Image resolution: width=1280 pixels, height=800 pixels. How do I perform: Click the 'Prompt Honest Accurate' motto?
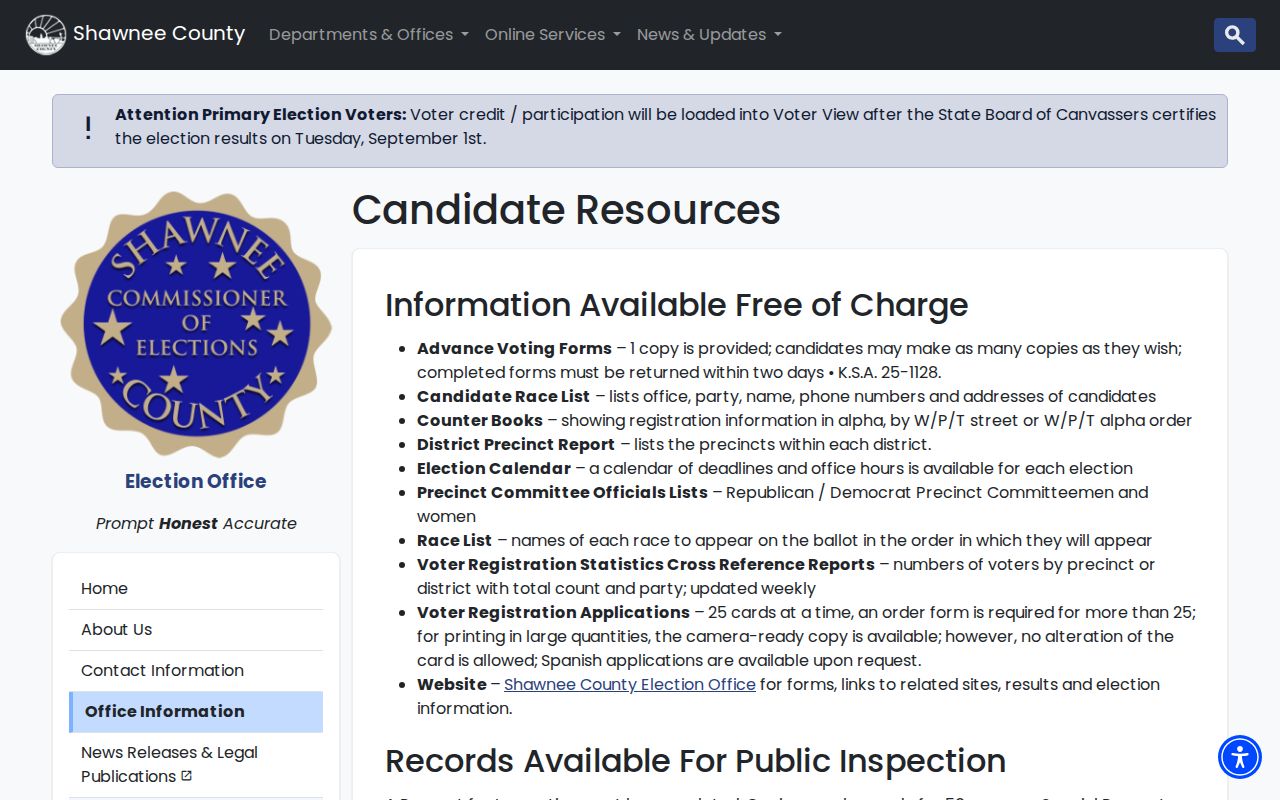click(x=196, y=524)
